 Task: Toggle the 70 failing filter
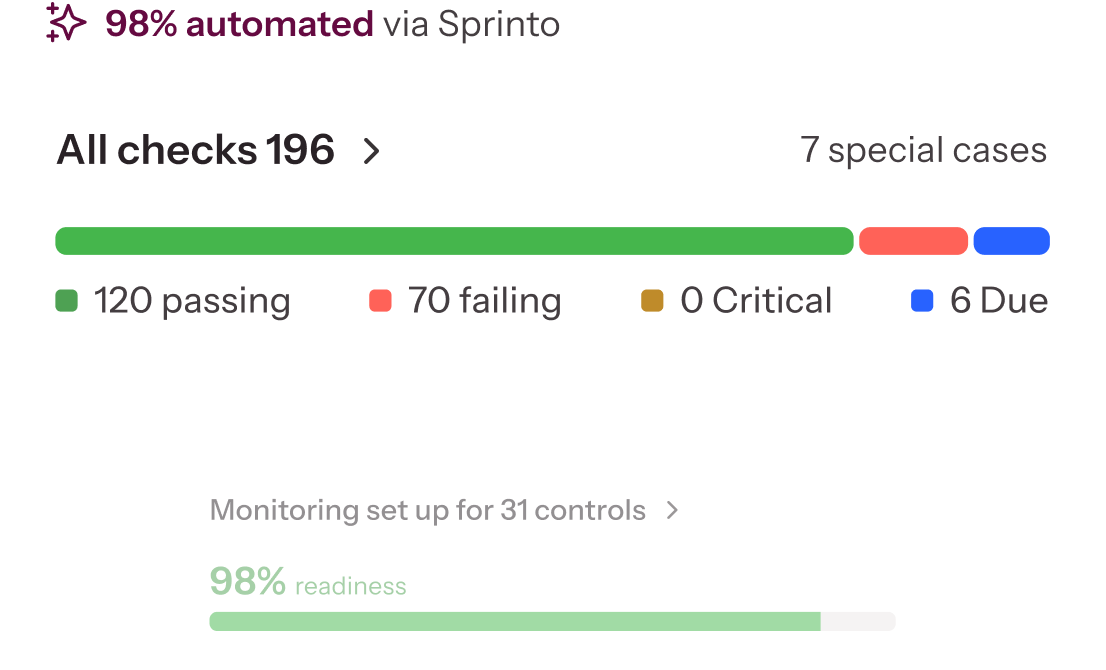pos(484,300)
